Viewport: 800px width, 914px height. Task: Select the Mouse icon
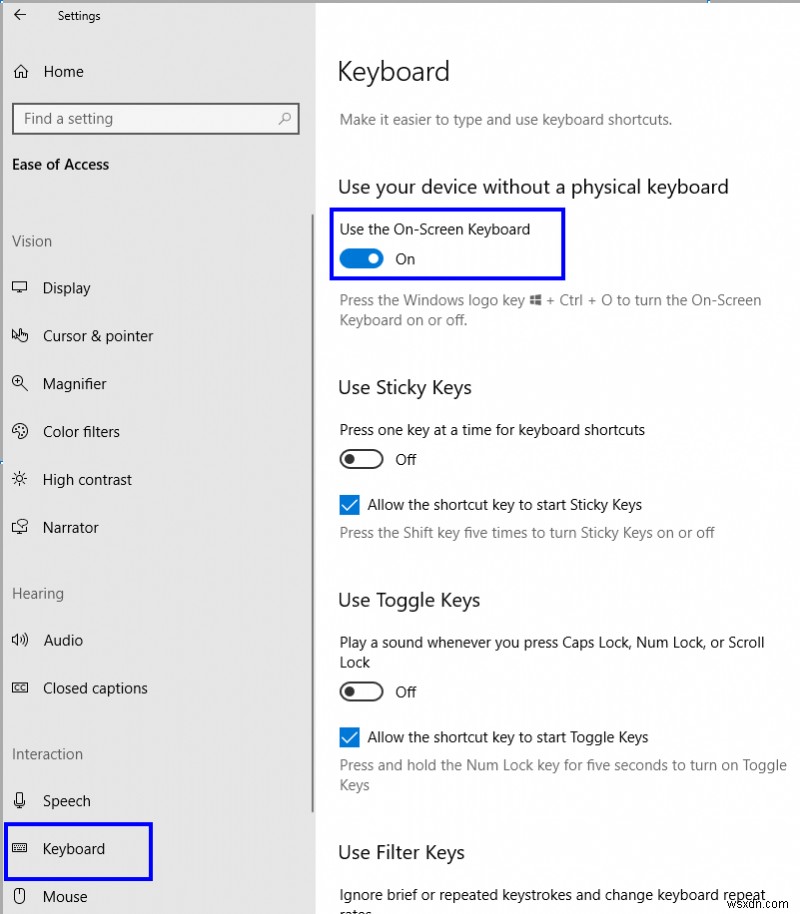coord(20,896)
